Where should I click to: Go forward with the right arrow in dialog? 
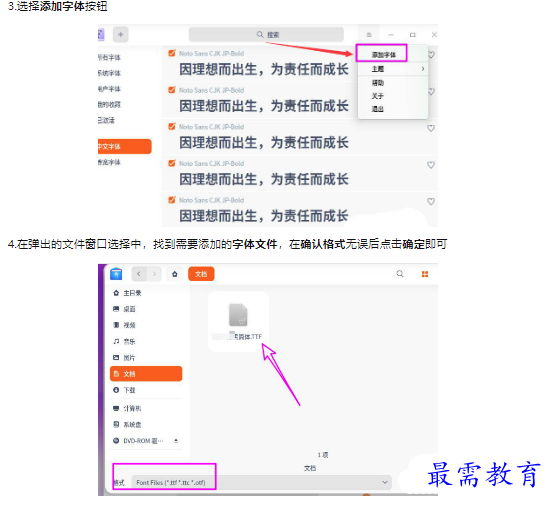(x=154, y=274)
